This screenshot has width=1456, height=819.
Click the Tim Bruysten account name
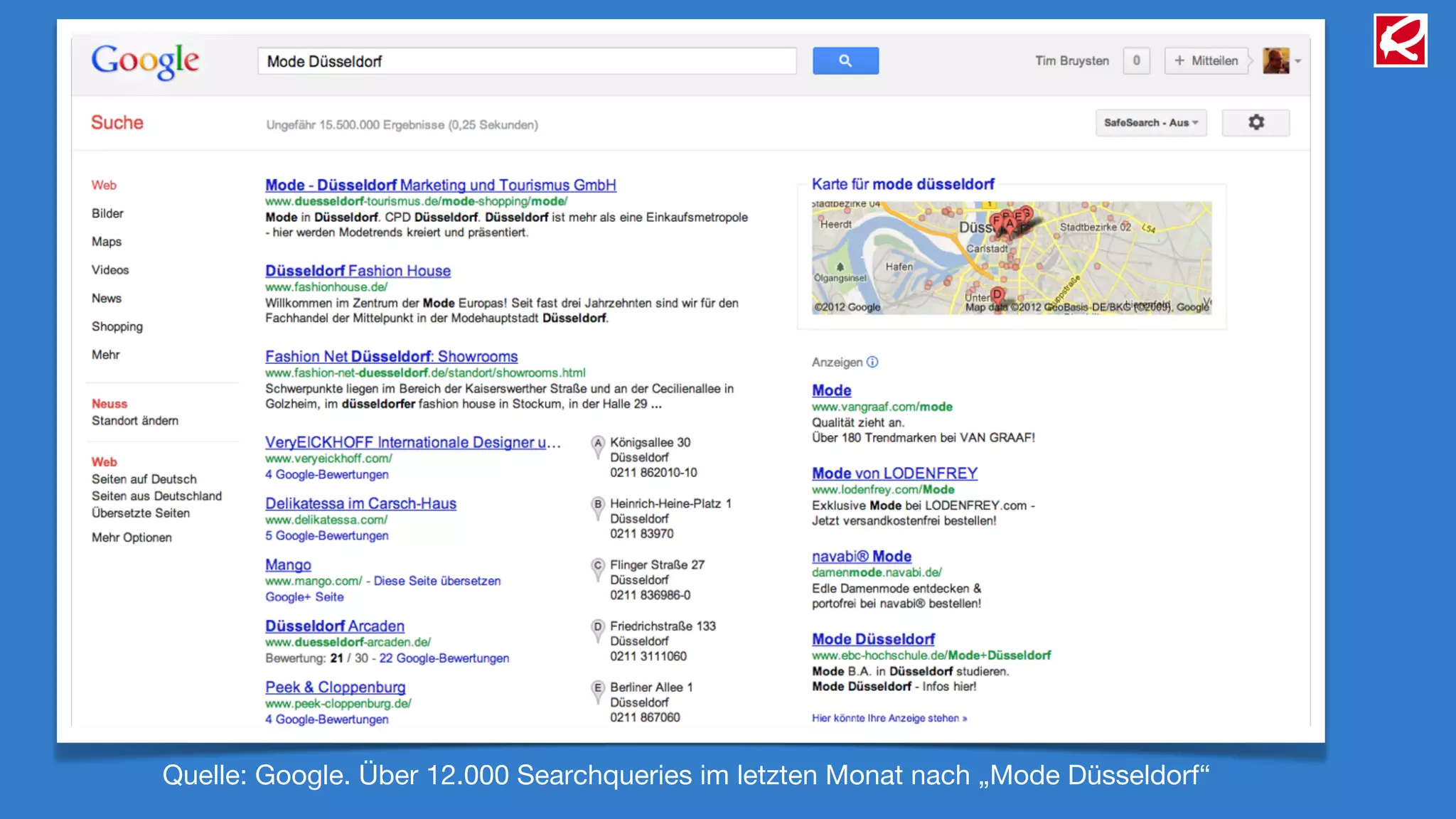(1072, 61)
